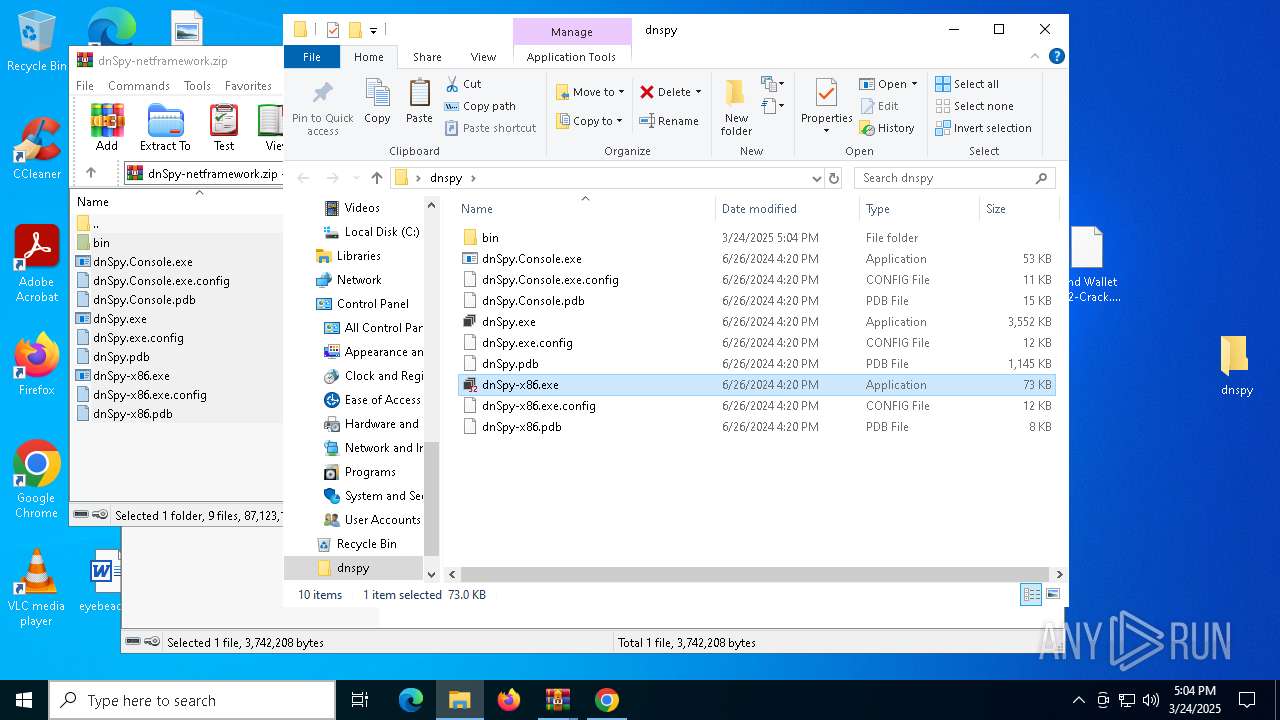Sort files by Name column in Explorer
Image resolution: width=1280 pixels, height=720 pixels.
click(x=585, y=209)
